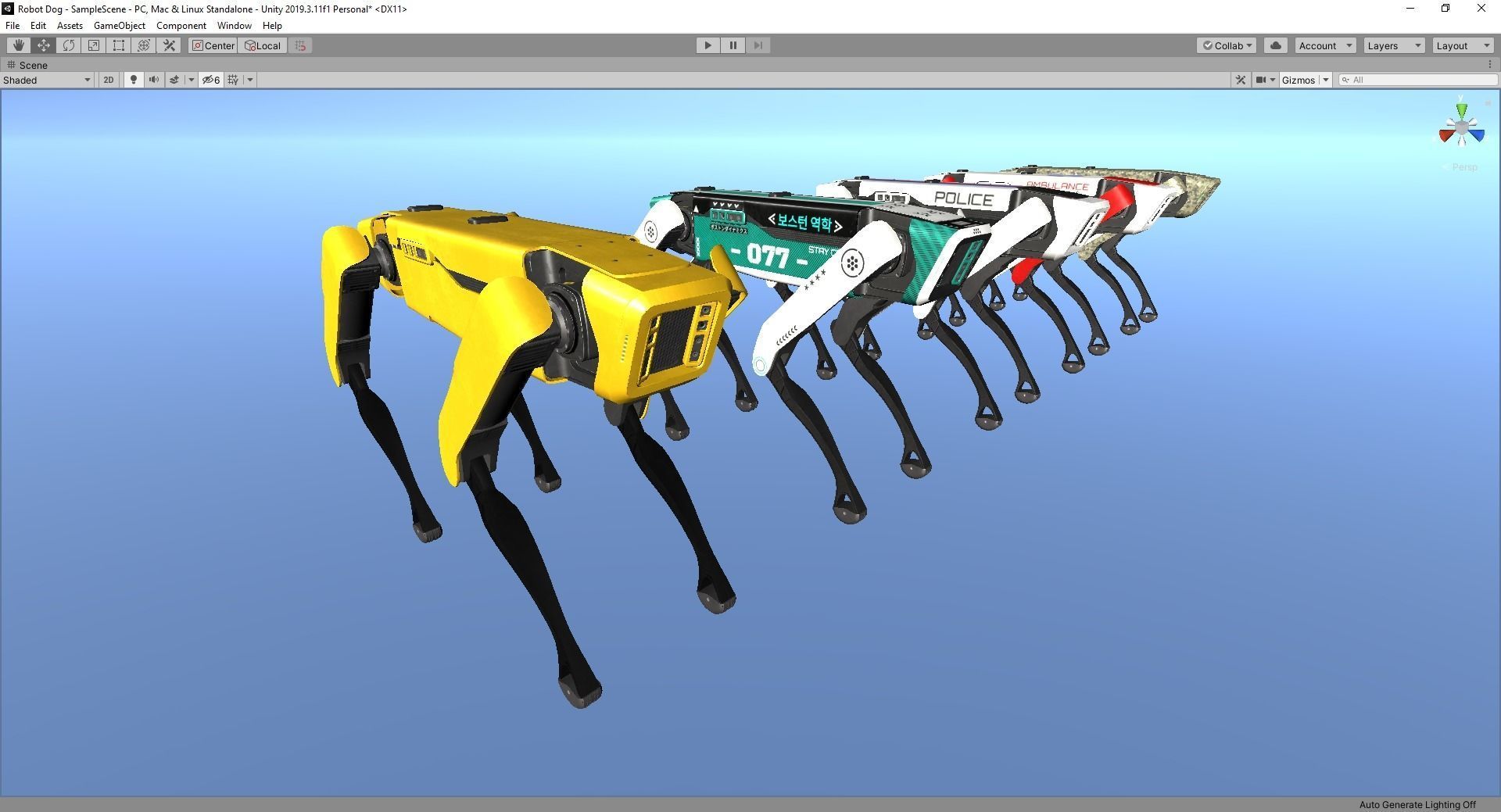This screenshot has width=1501, height=812.
Task: Step forward one frame
Action: click(758, 45)
